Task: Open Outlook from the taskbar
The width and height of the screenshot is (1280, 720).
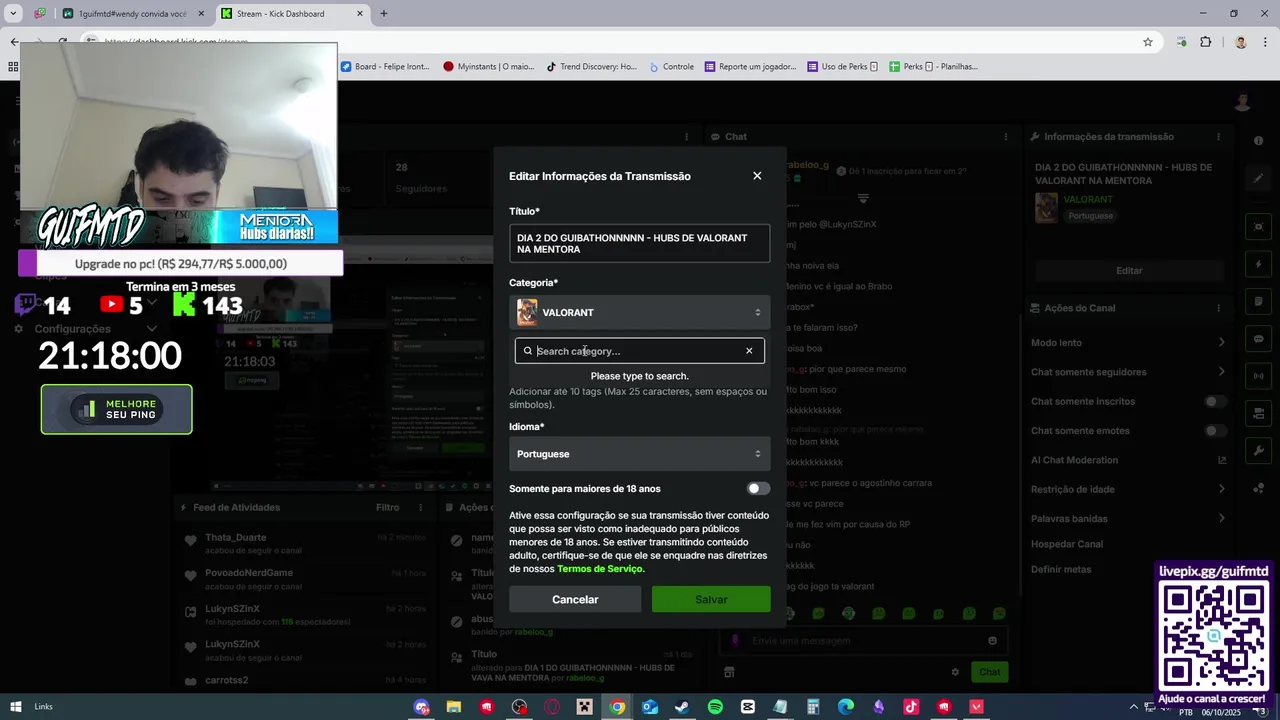Action: click(650, 707)
